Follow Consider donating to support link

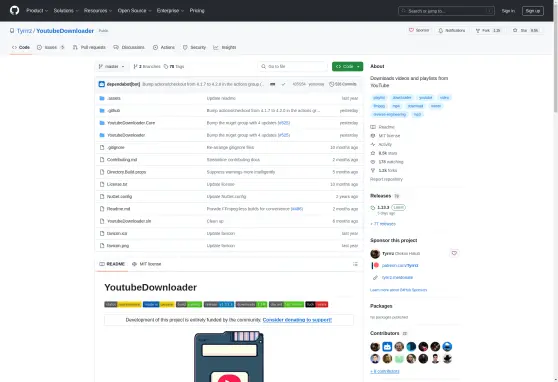click(297, 320)
